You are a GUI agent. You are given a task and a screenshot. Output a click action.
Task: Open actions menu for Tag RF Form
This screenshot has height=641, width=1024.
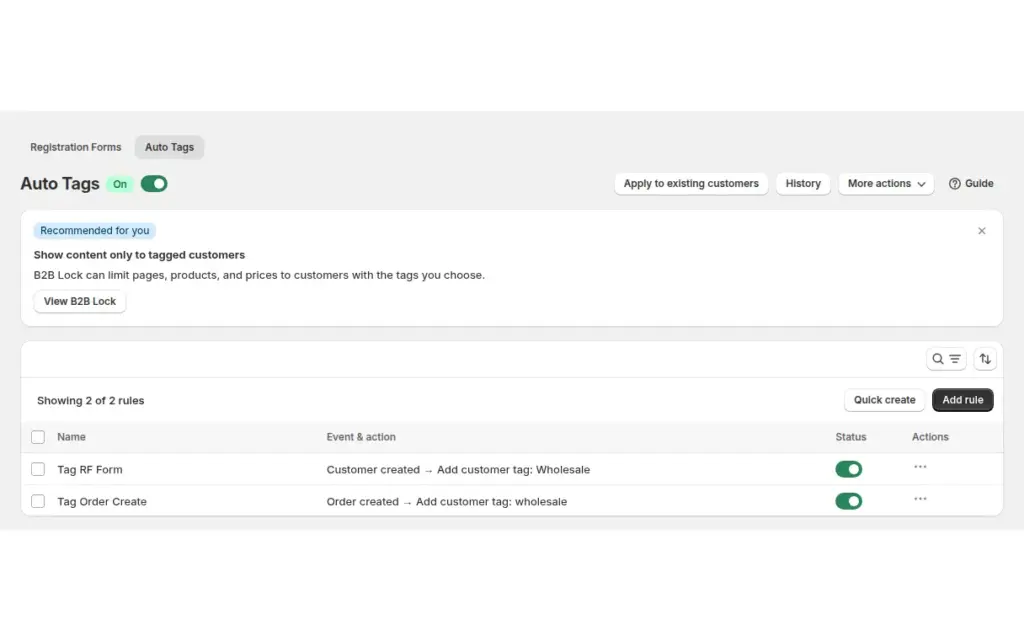(x=920, y=467)
